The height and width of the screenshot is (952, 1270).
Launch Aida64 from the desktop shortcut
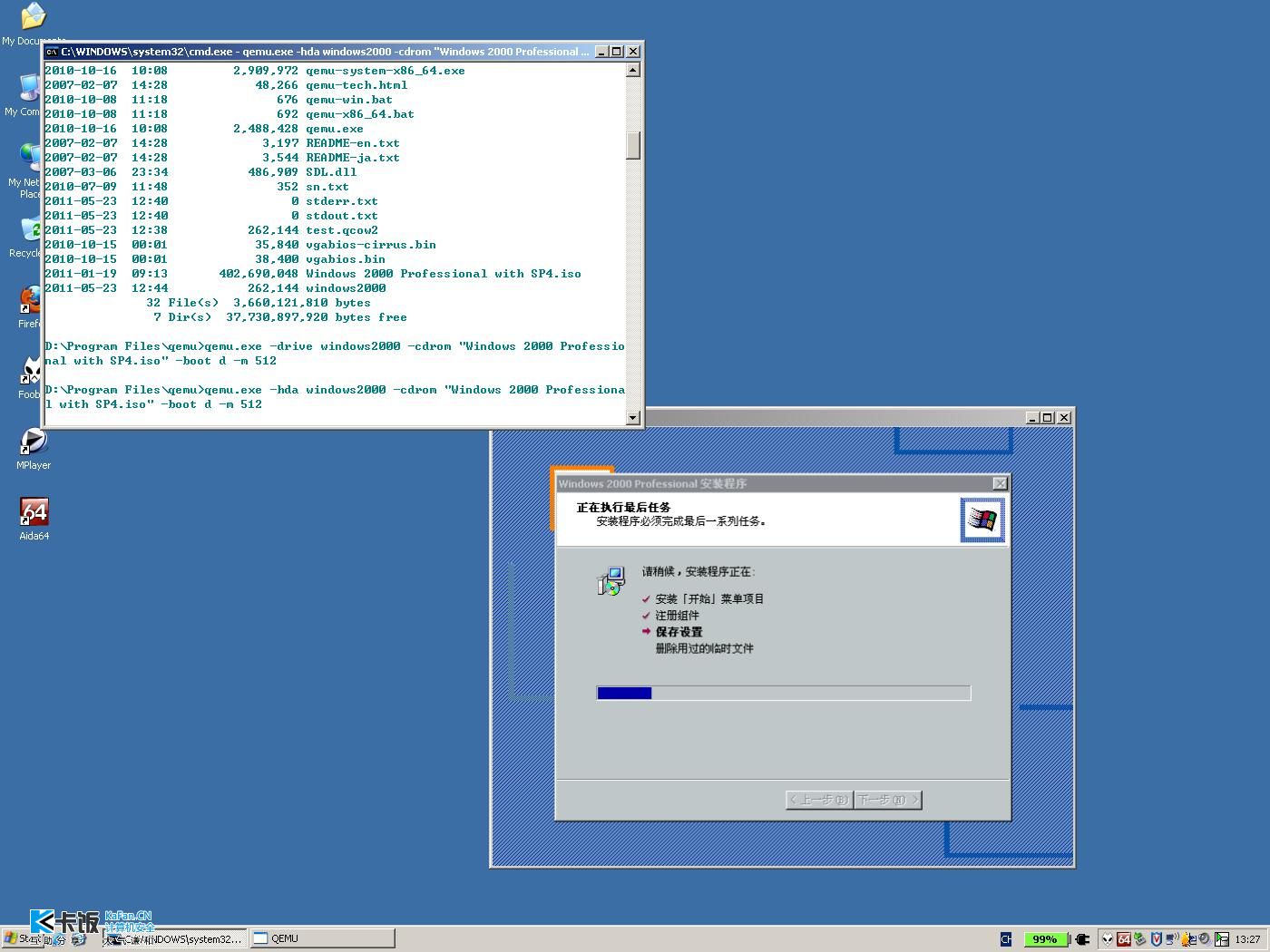point(34,512)
